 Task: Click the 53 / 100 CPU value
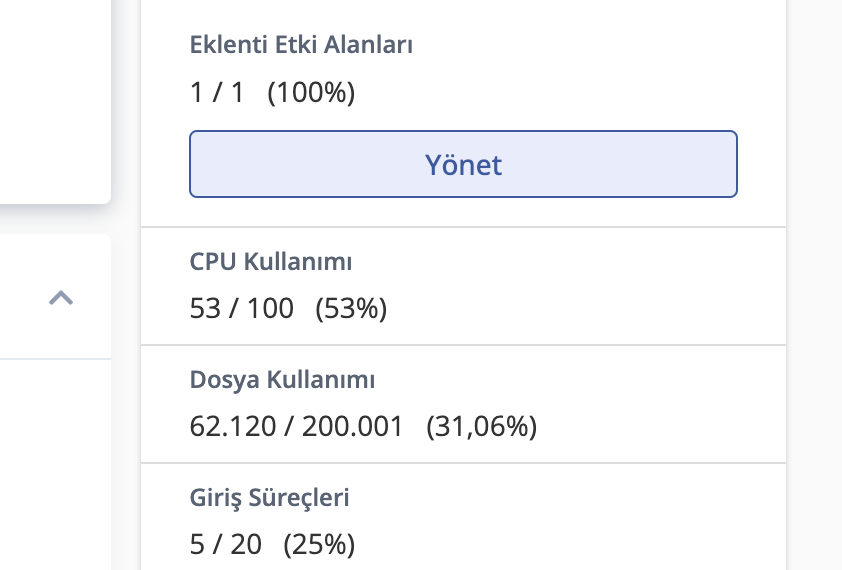(x=242, y=309)
